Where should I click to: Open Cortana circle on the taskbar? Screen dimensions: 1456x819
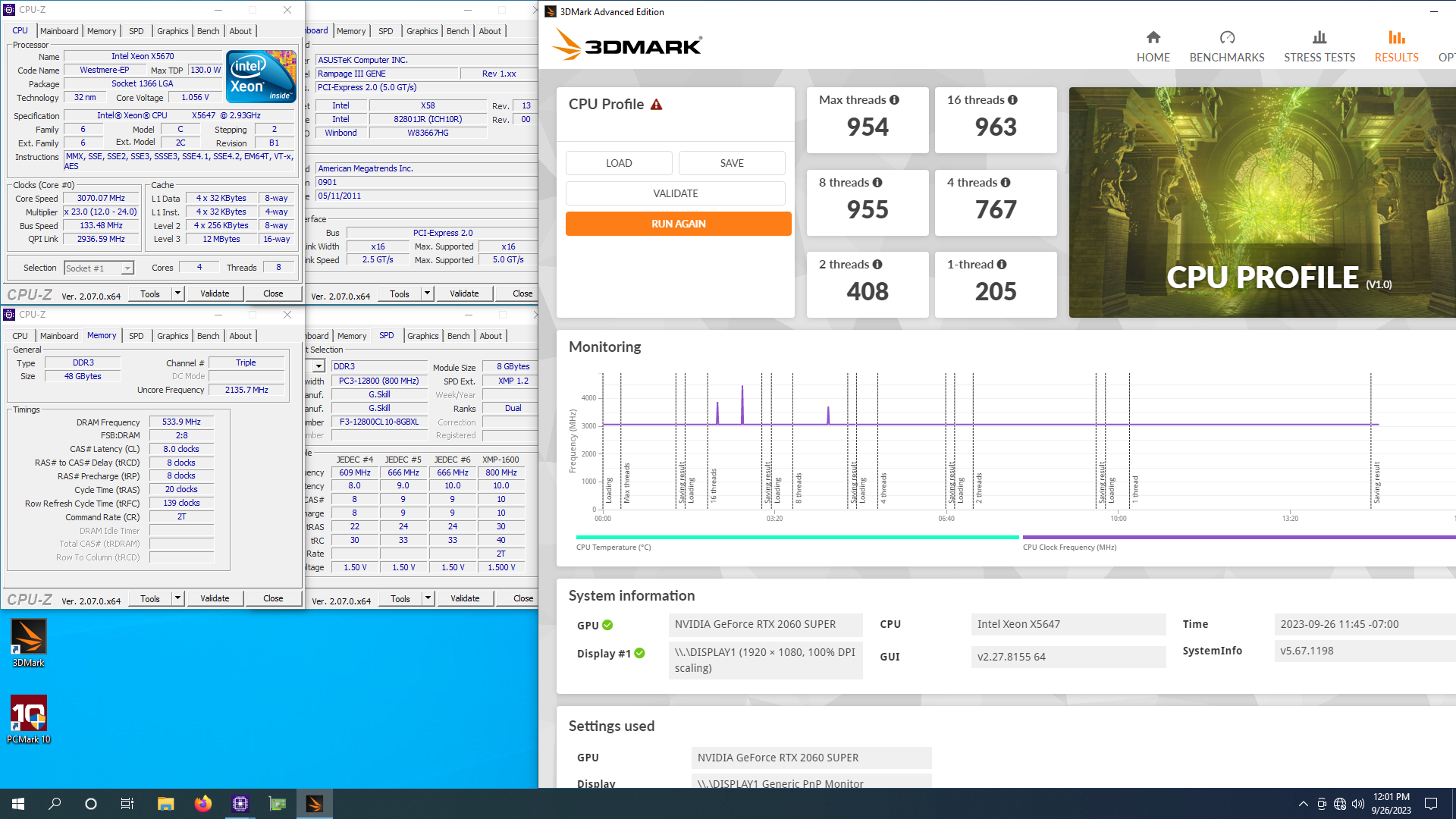click(x=91, y=804)
